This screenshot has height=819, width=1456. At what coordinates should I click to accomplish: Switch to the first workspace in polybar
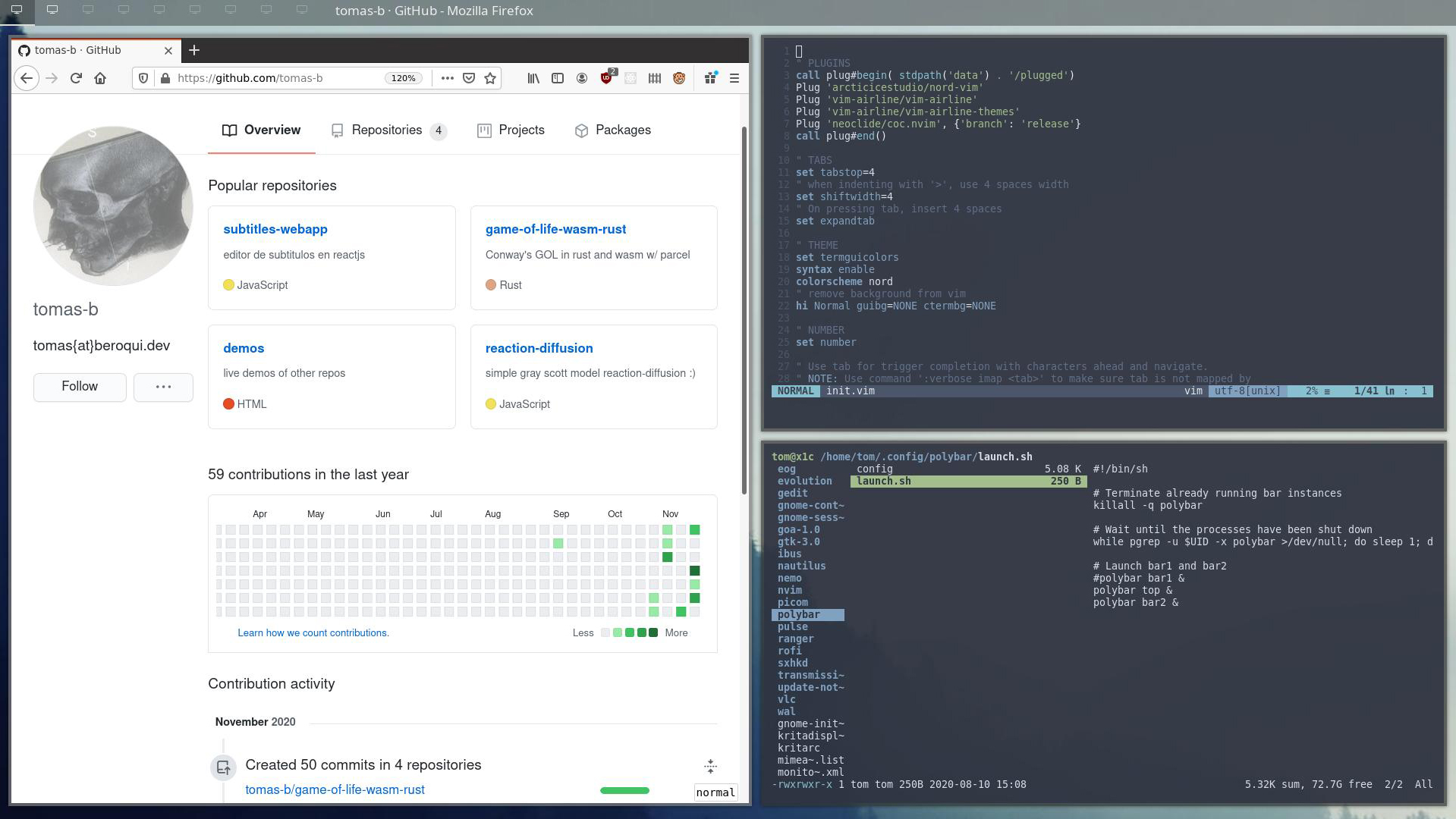16,10
